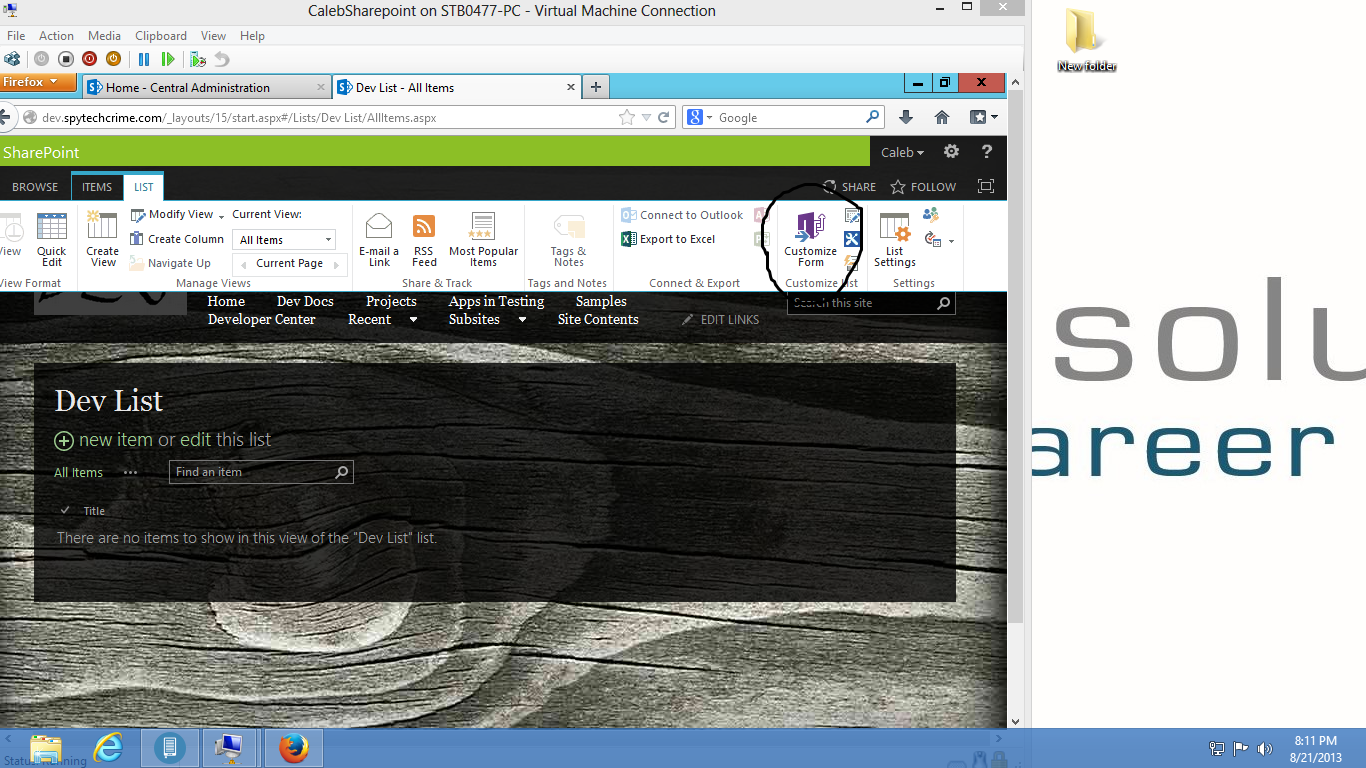The width and height of the screenshot is (1366, 768).
Task: Open Quick Edit in the ribbon
Action: click(x=52, y=240)
